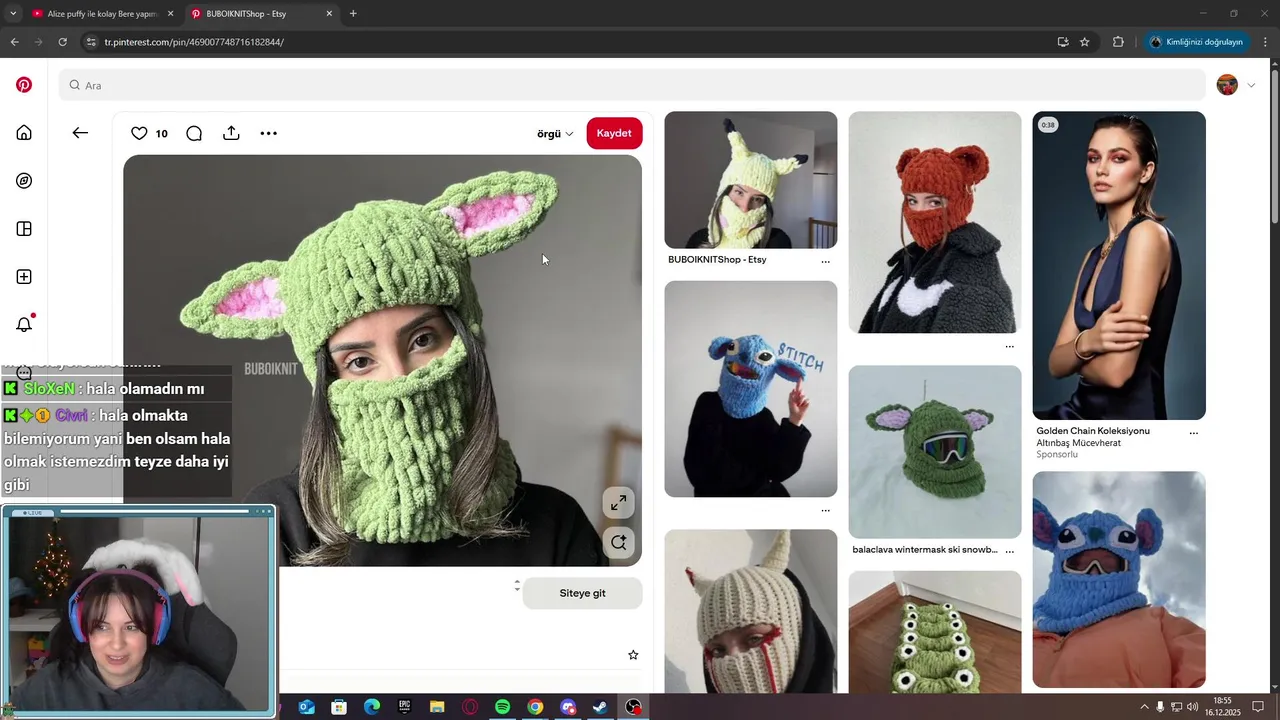Open browser extensions puzzle icon
Image resolution: width=1280 pixels, height=720 pixels.
coord(1118,42)
